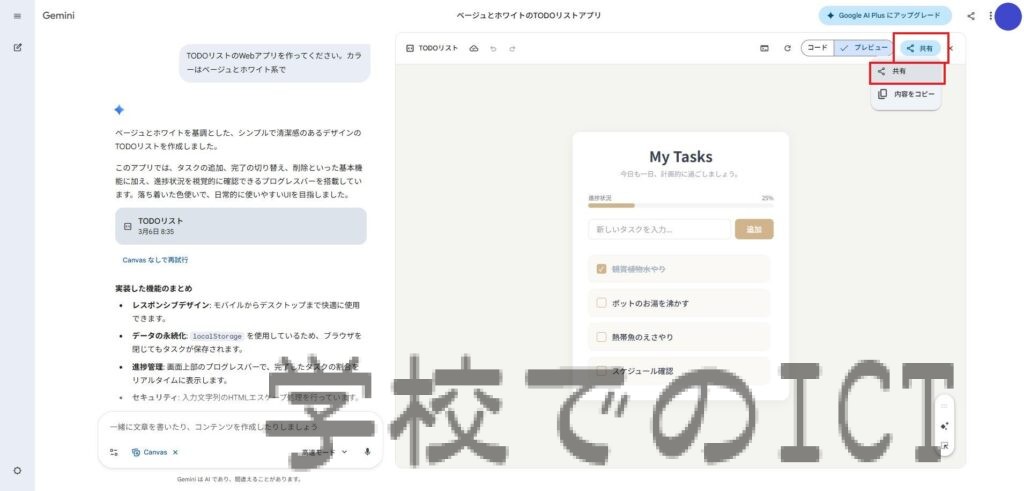Viewport: 1024px width, 491px height.
Task: Switch to the コード tab
Action: click(817, 48)
